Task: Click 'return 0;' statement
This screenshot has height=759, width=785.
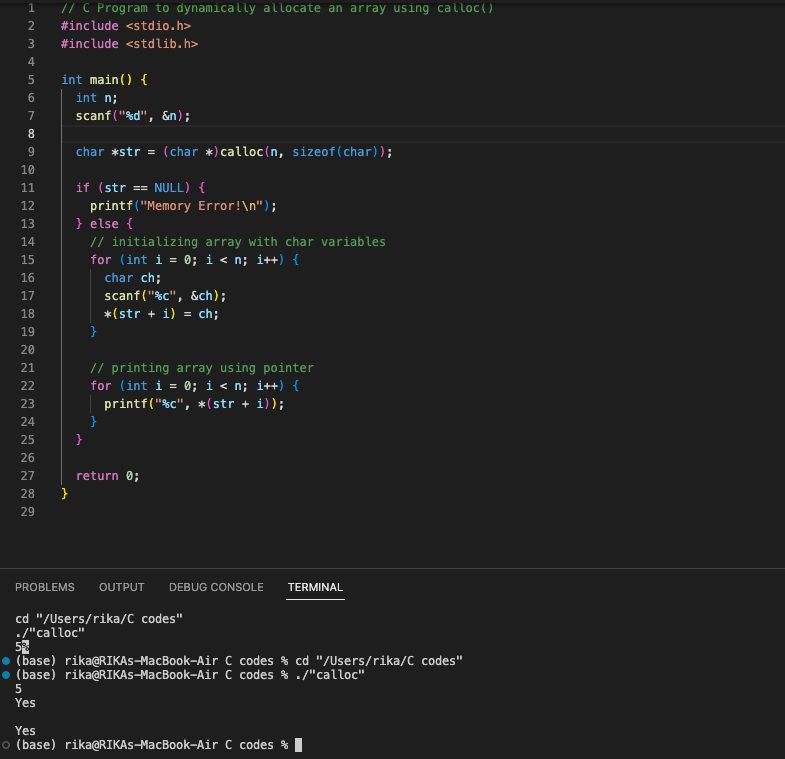Action: [x=108, y=476]
